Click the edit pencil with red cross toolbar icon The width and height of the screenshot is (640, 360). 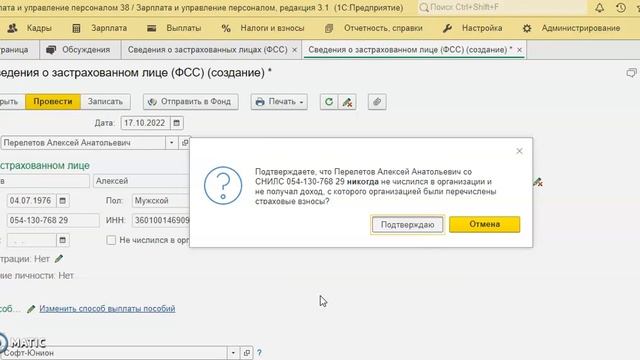(347, 102)
